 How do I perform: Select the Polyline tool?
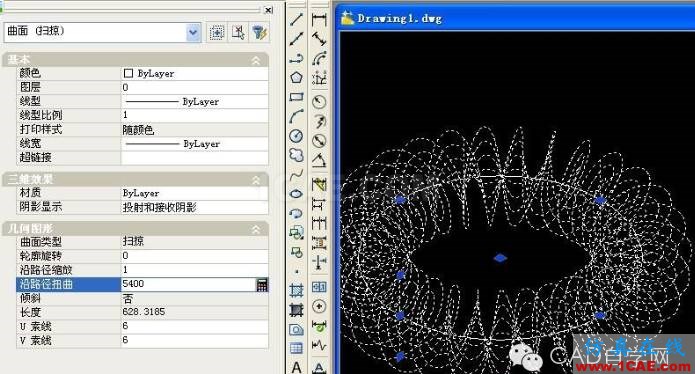(296, 58)
